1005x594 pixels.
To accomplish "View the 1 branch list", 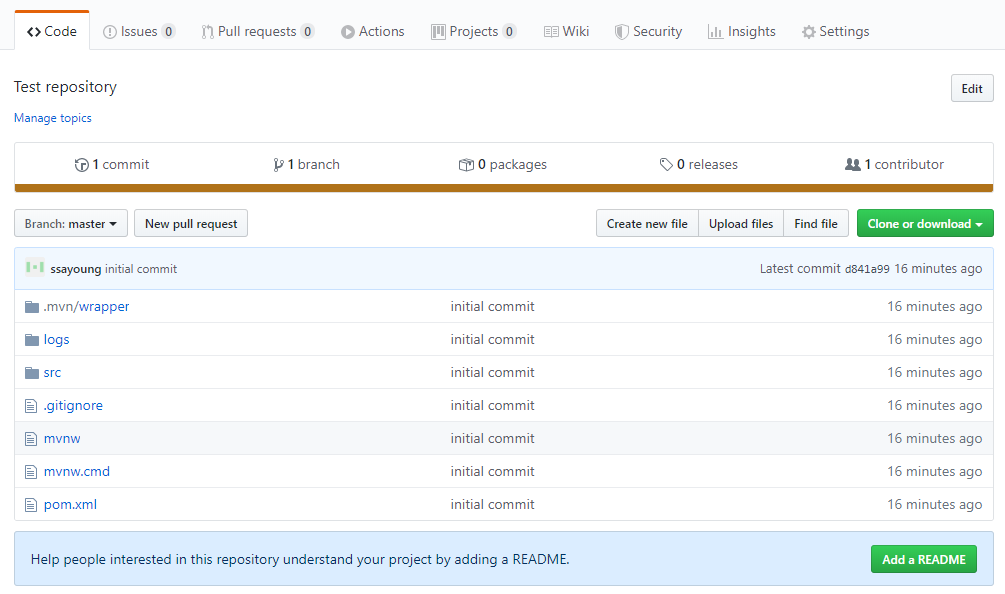I will 306,165.
